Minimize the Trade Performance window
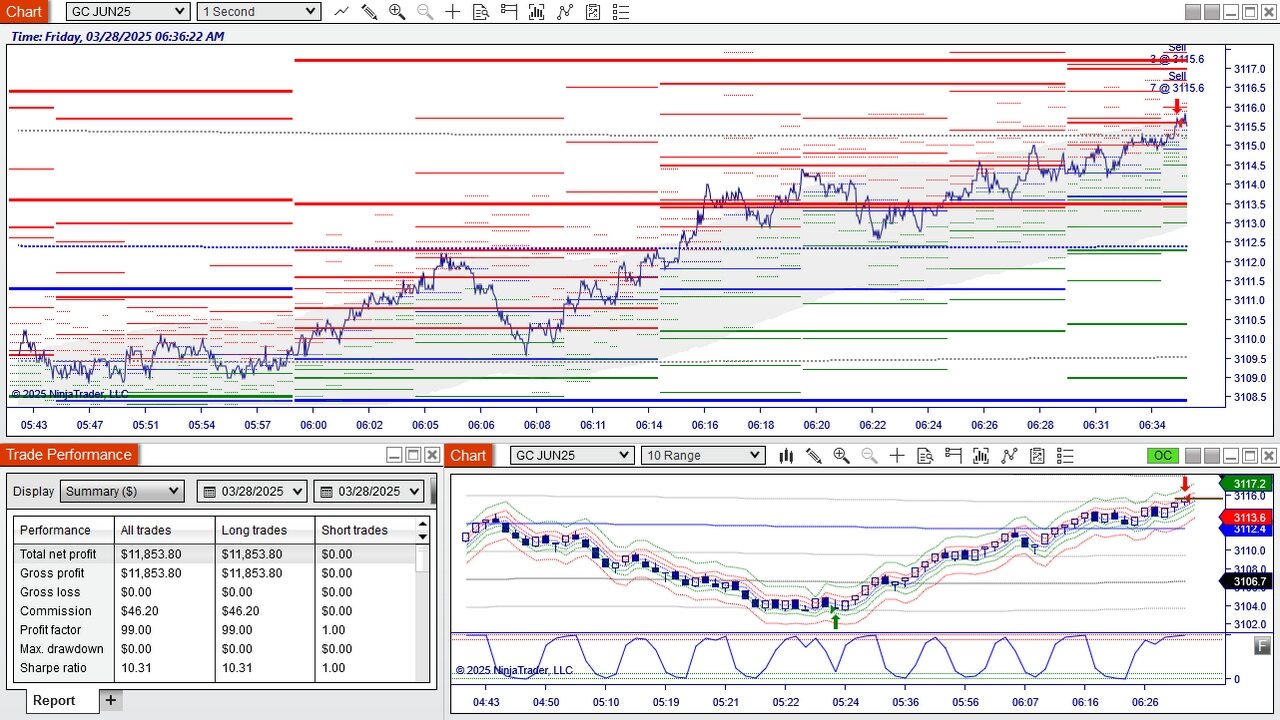1280x720 pixels. pos(394,455)
